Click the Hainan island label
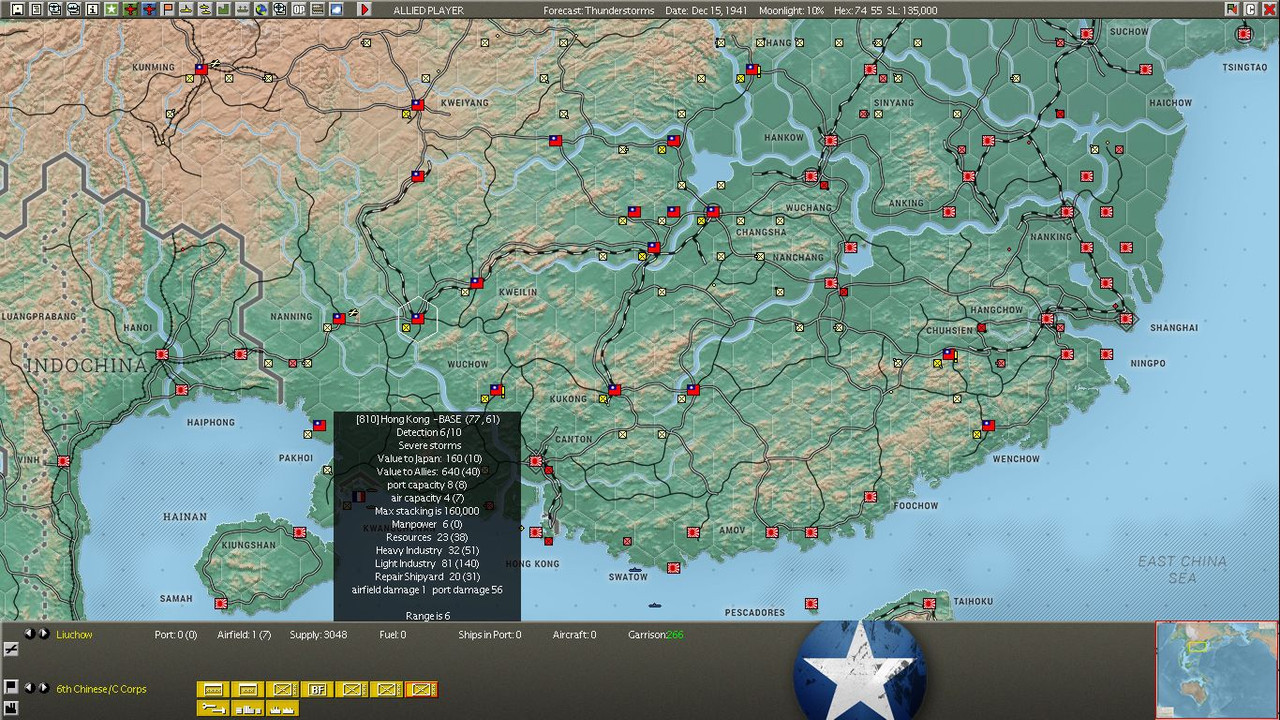1280x720 pixels. (185, 517)
